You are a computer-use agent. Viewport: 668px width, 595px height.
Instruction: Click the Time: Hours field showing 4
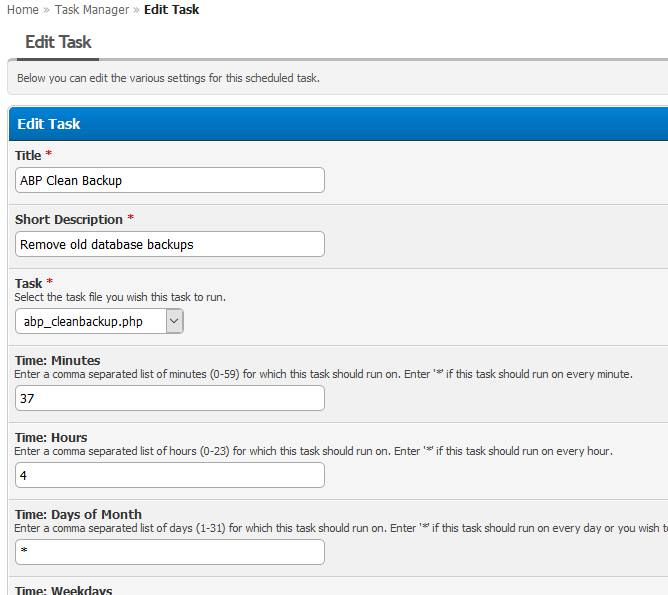tap(170, 475)
